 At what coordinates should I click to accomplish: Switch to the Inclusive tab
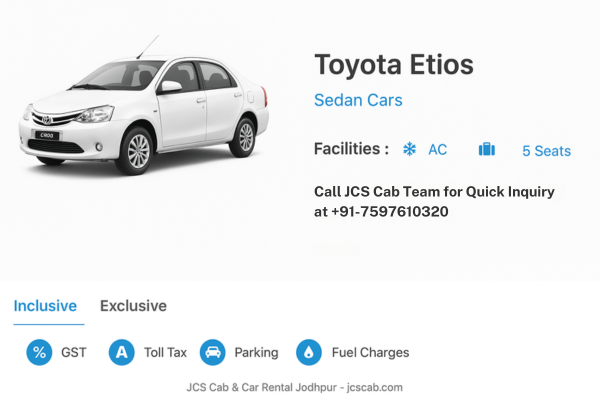coord(45,306)
